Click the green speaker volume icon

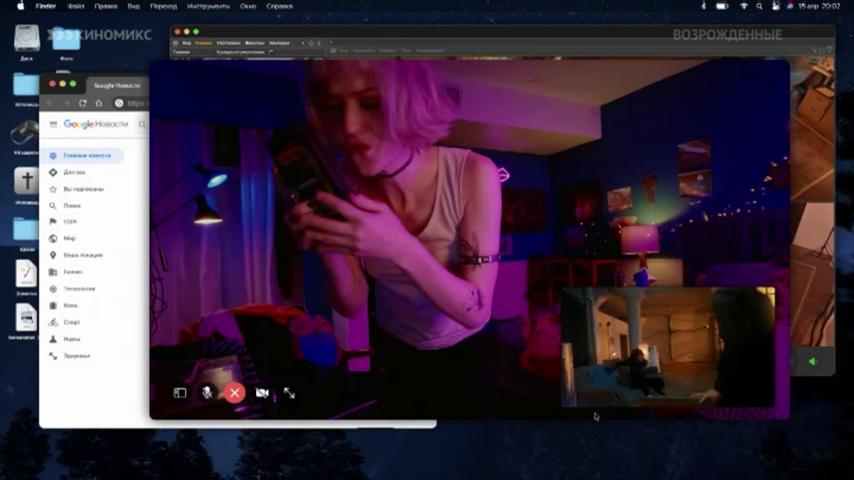(x=813, y=361)
